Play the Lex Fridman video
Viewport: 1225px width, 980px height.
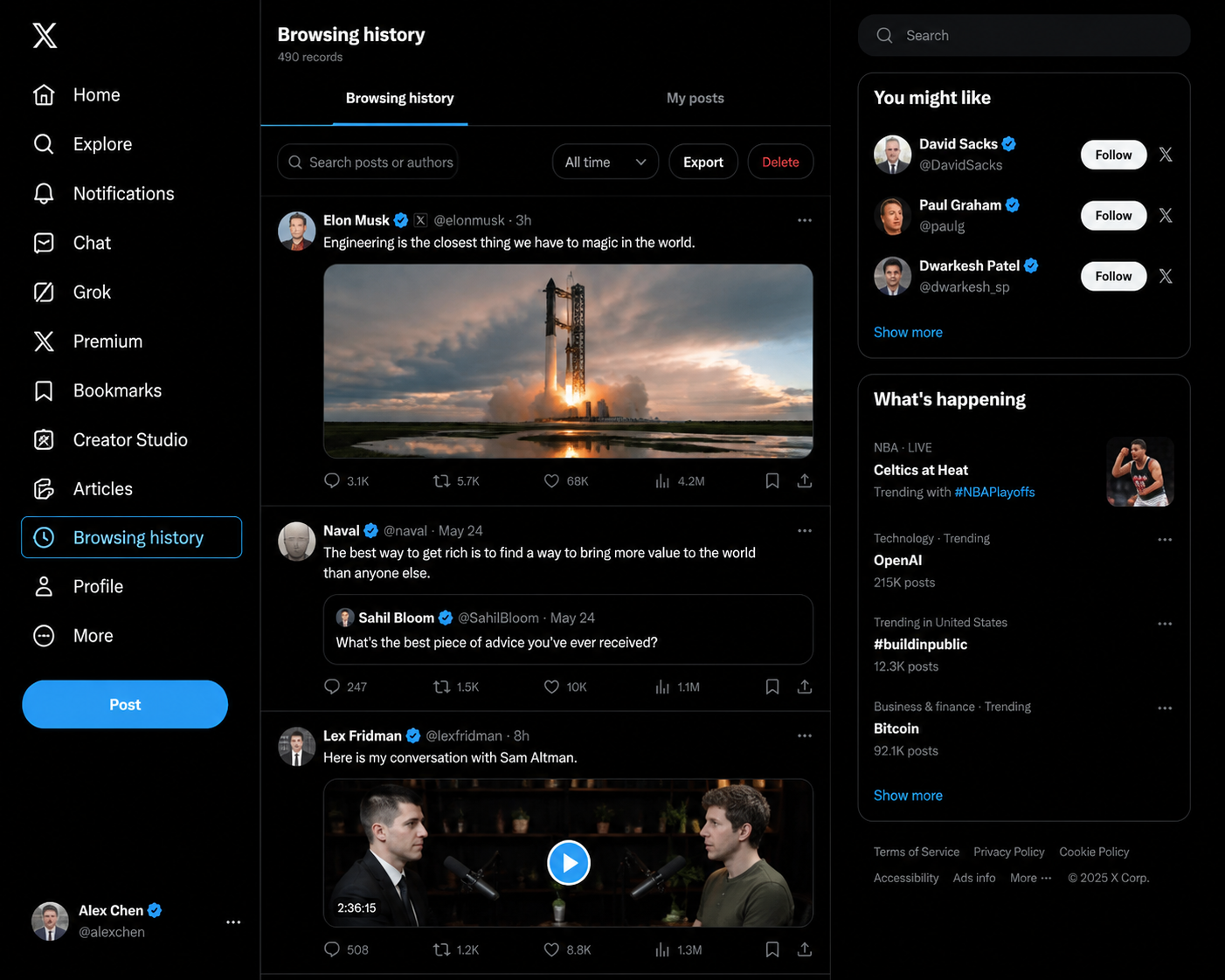pos(569,863)
